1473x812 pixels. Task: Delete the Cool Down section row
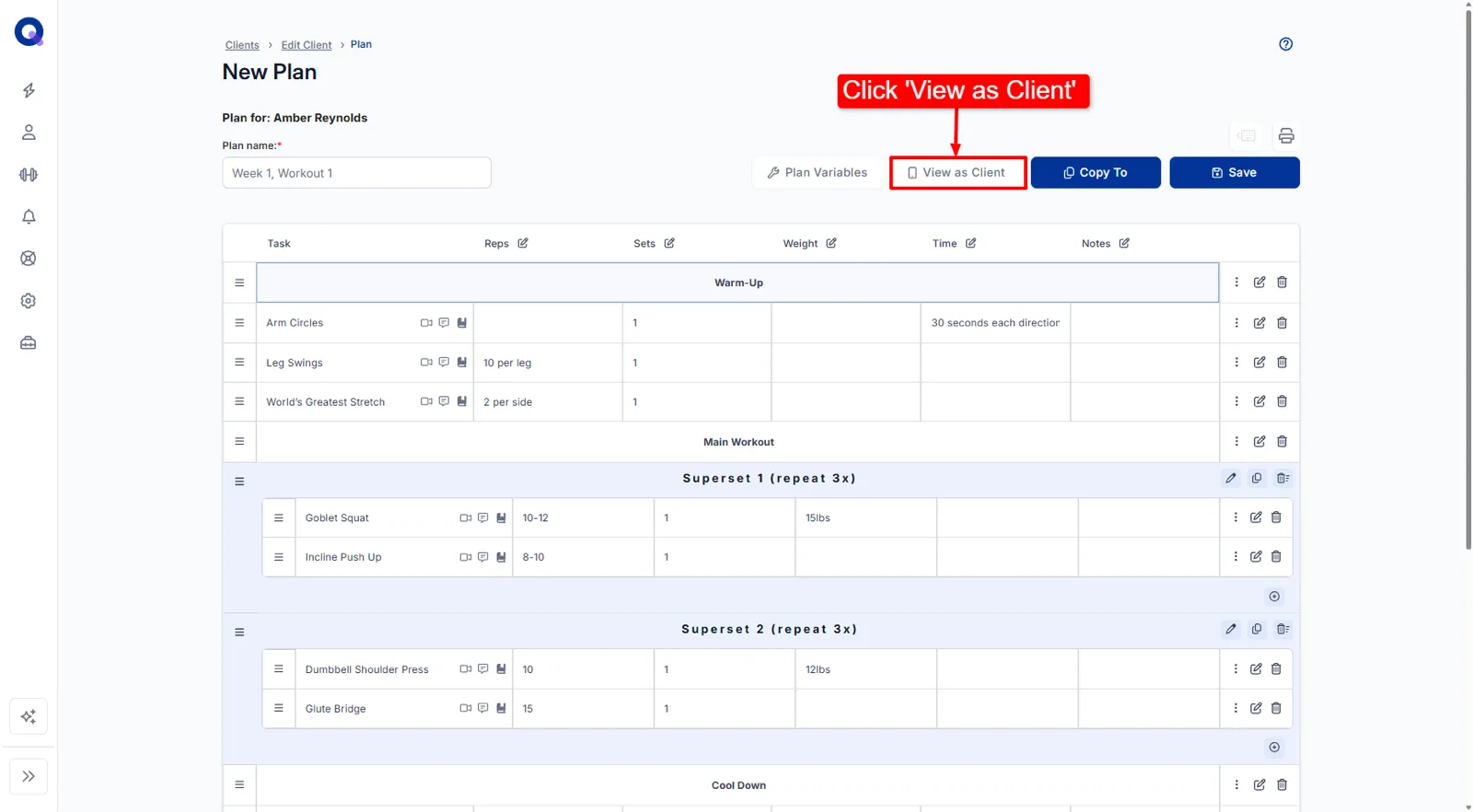[1282, 785]
